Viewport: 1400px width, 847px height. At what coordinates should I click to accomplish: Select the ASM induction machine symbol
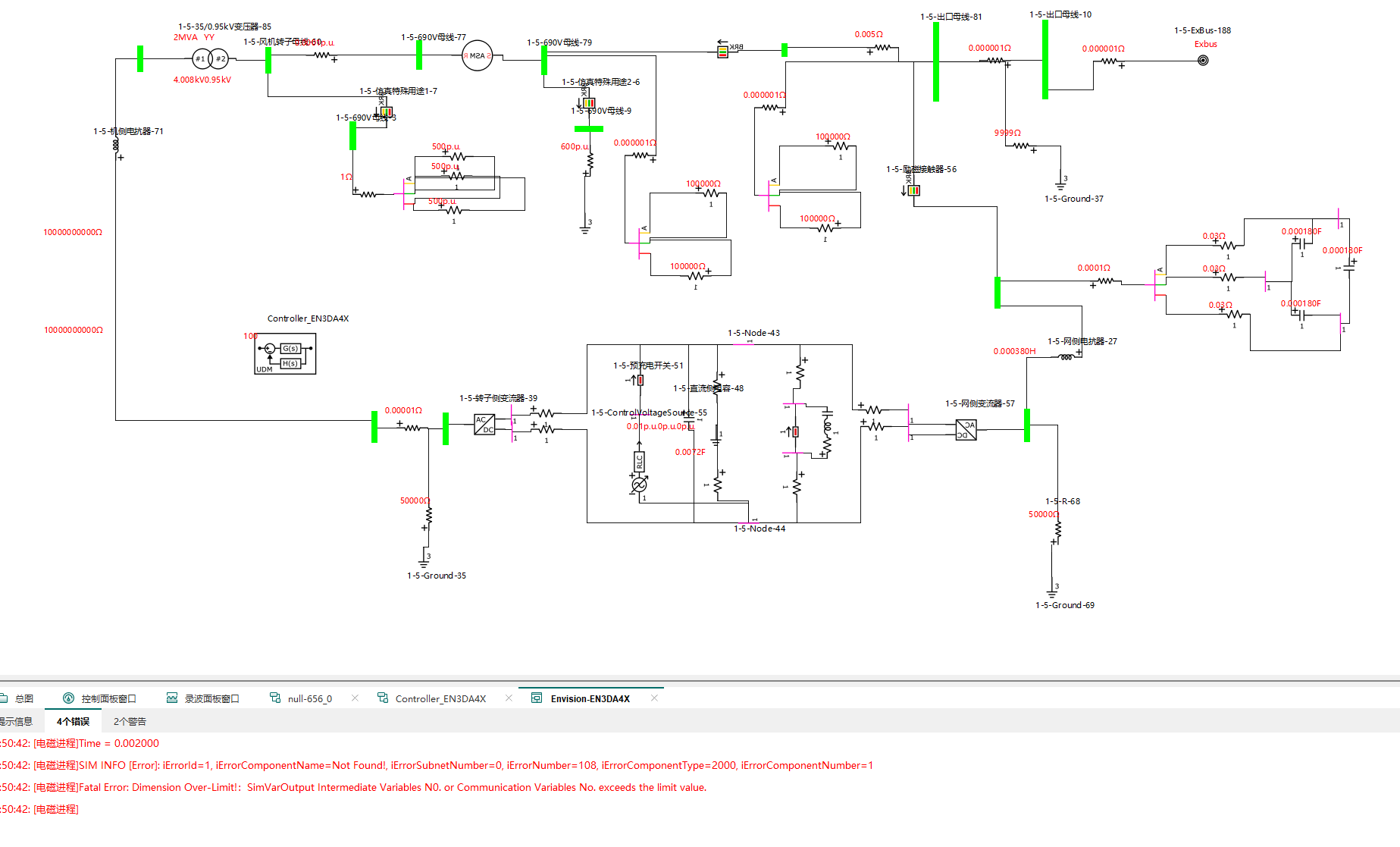click(x=477, y=56)
